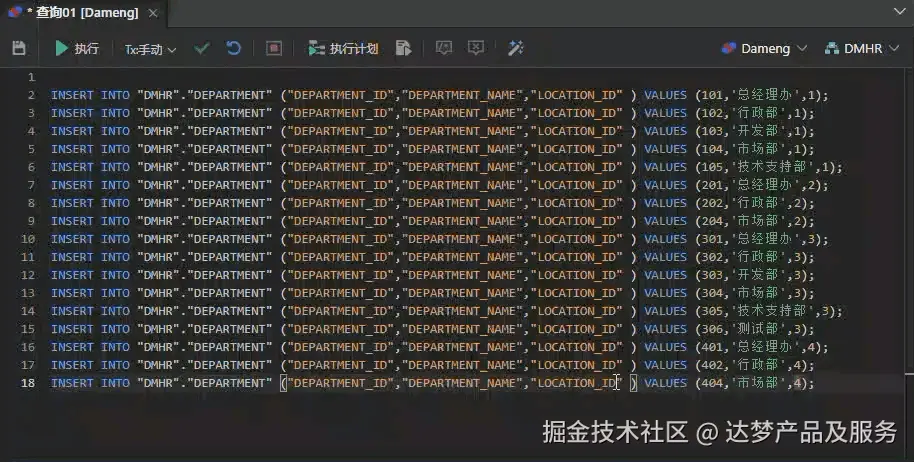Click "DEPARTMENT_ID" on line 15

click(x=340, y=329)
